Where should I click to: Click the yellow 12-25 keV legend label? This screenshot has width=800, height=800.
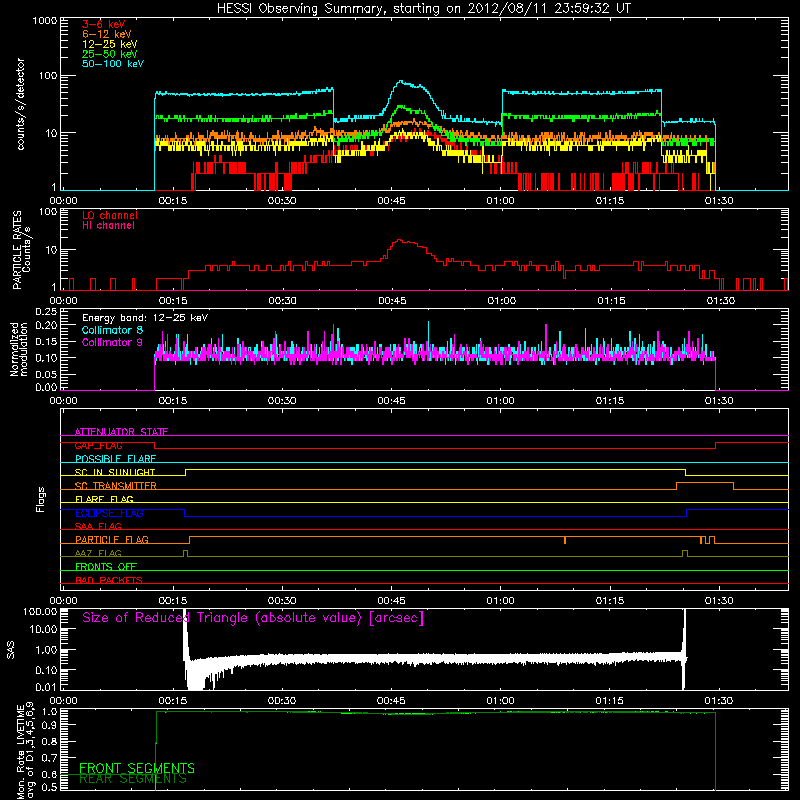109,44
